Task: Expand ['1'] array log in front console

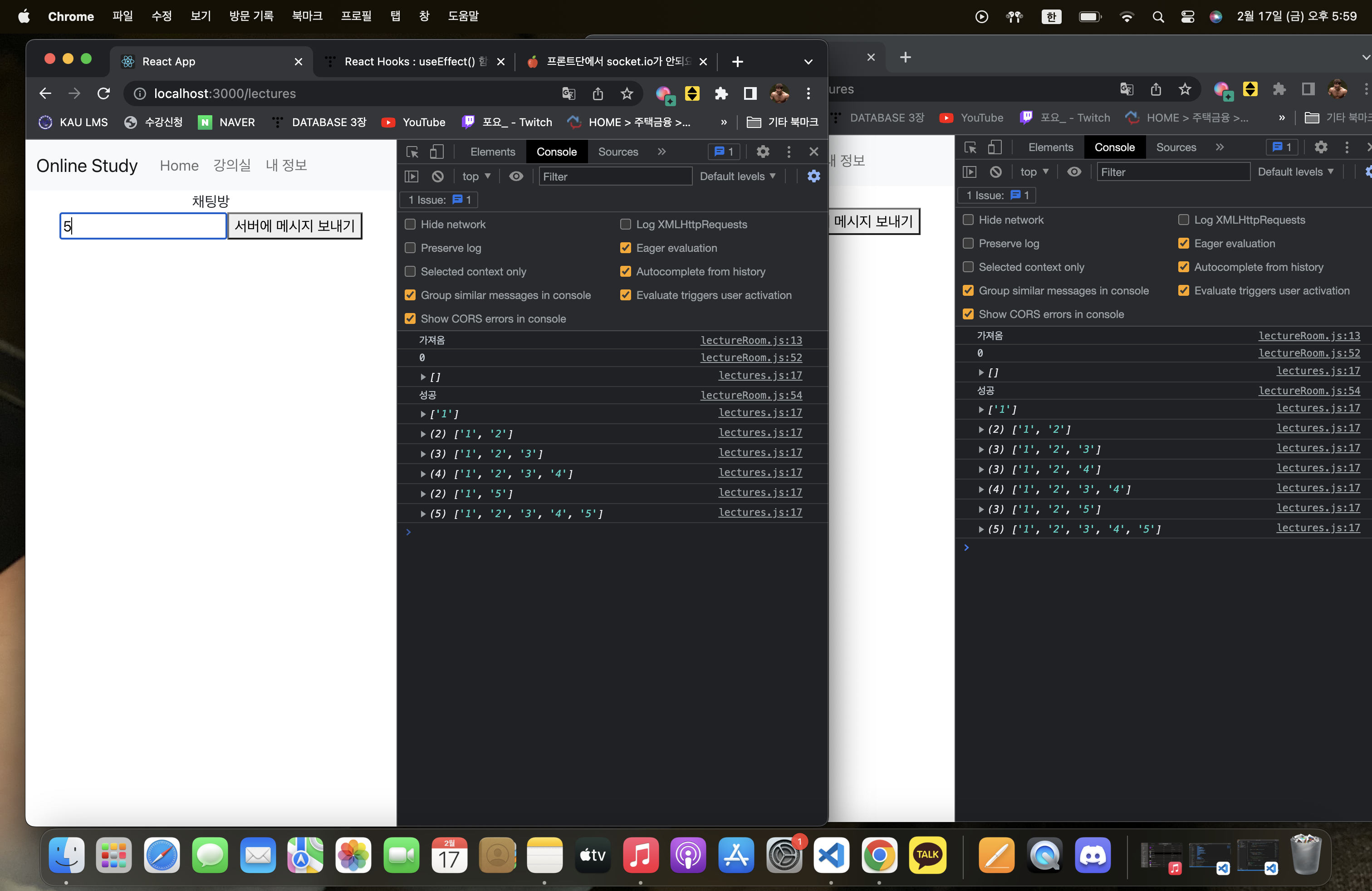Action: [423, 414]
